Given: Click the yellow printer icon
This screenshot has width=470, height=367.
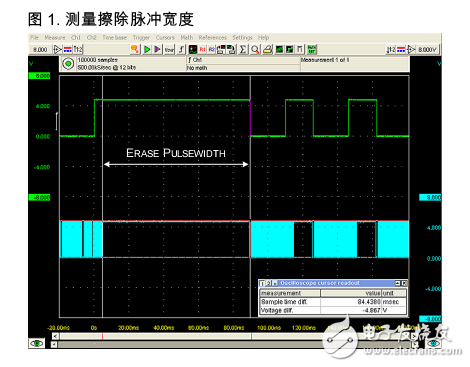Looking at the screenshot, I should click(267, 50).
